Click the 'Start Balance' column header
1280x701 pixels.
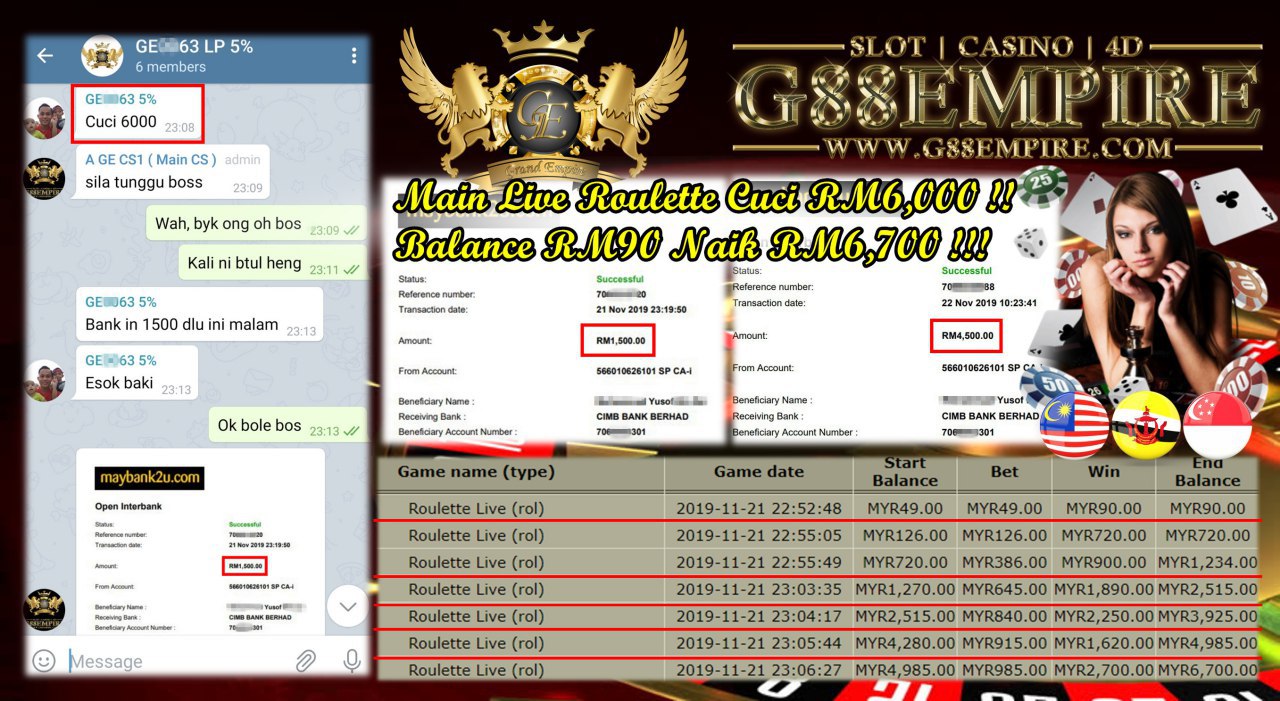pyautogui.click(x=905, y=471)
